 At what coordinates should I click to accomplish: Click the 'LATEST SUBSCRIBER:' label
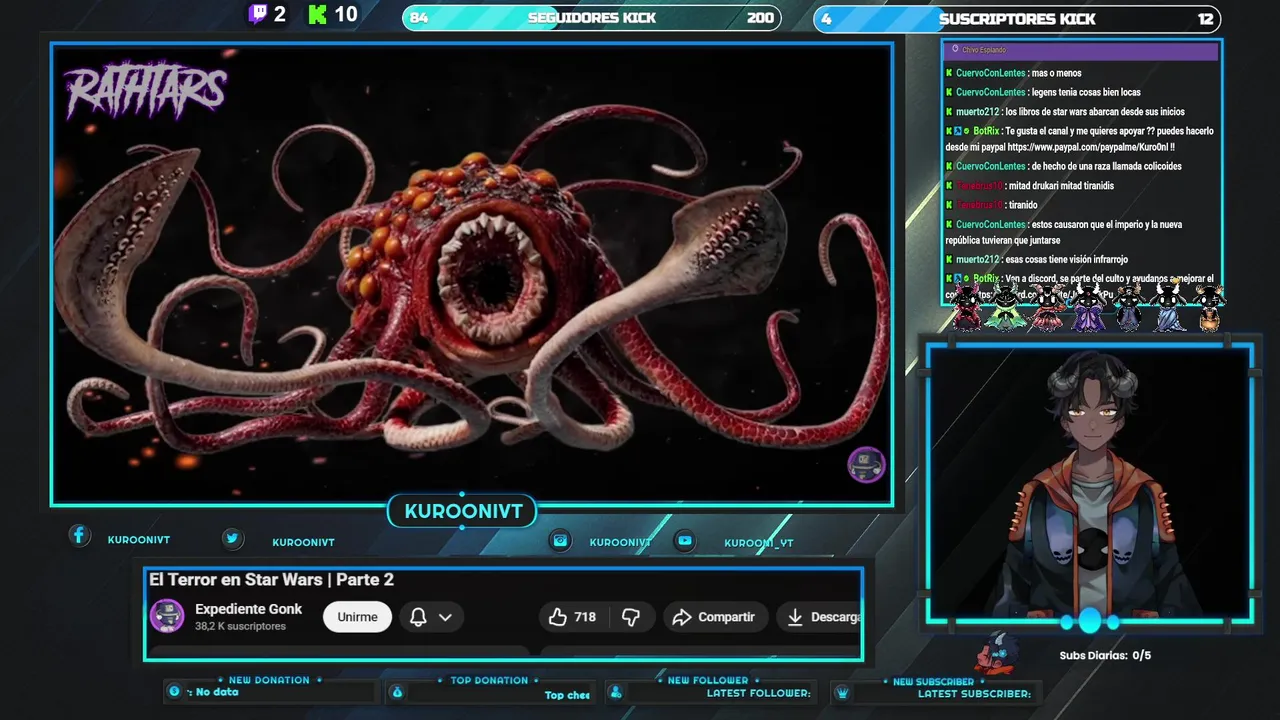click(974, 693)
